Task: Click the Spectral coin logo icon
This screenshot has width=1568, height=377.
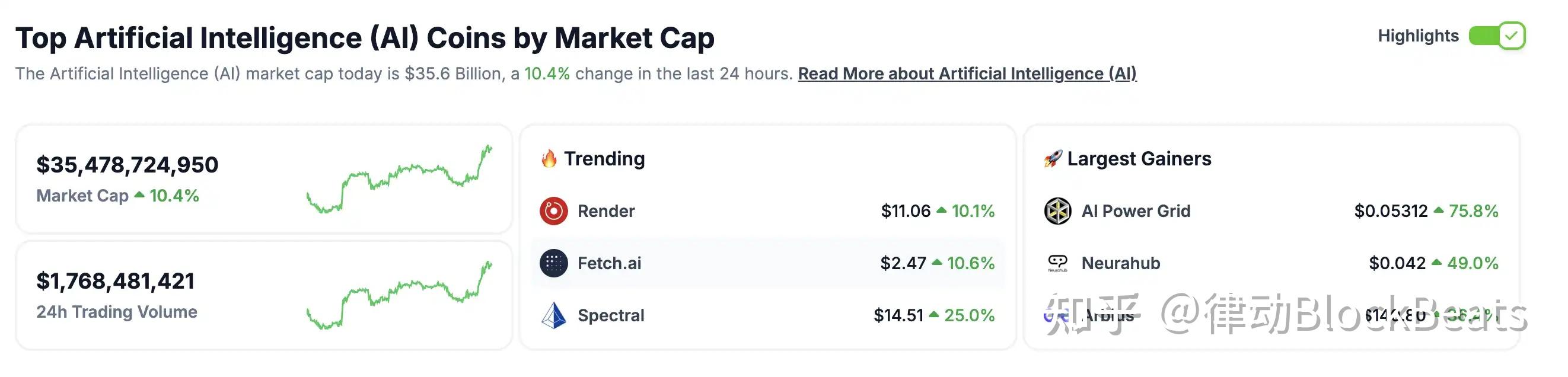Action: pos(553,315)
